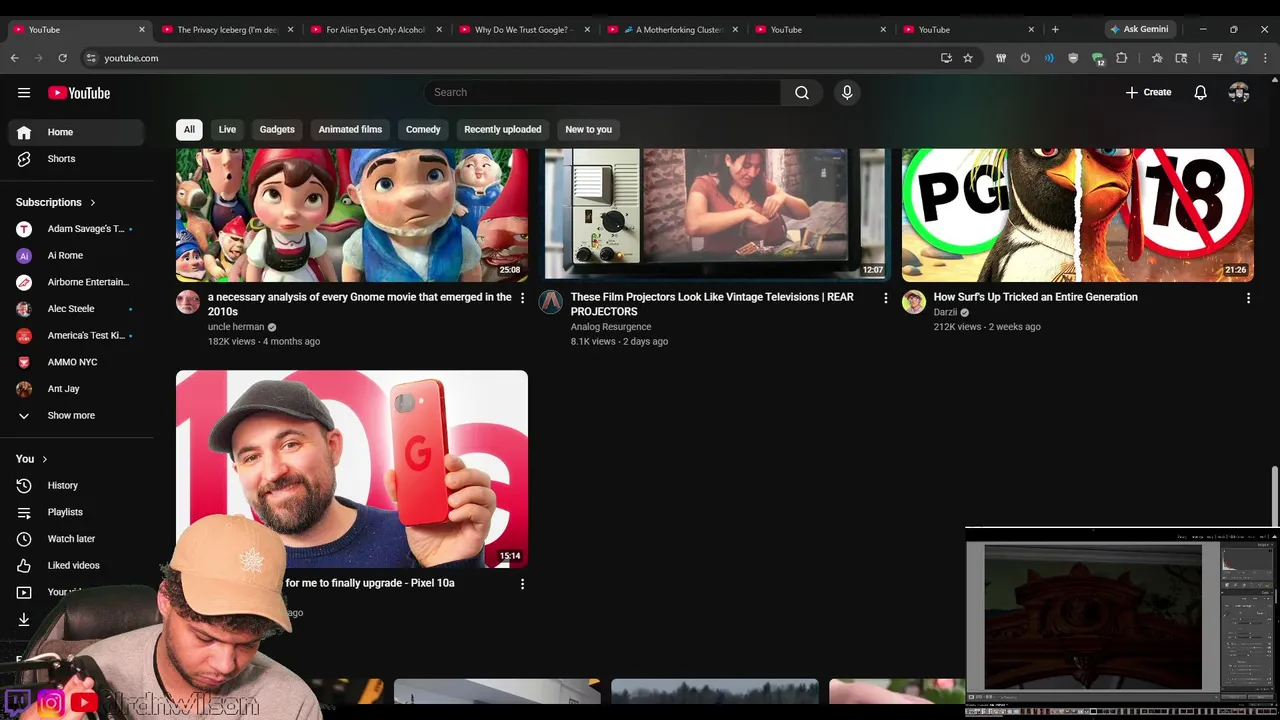The image size is (1280, 720).
Task: Open the browser extensions puzzle icon
Action: (1121, 58)
